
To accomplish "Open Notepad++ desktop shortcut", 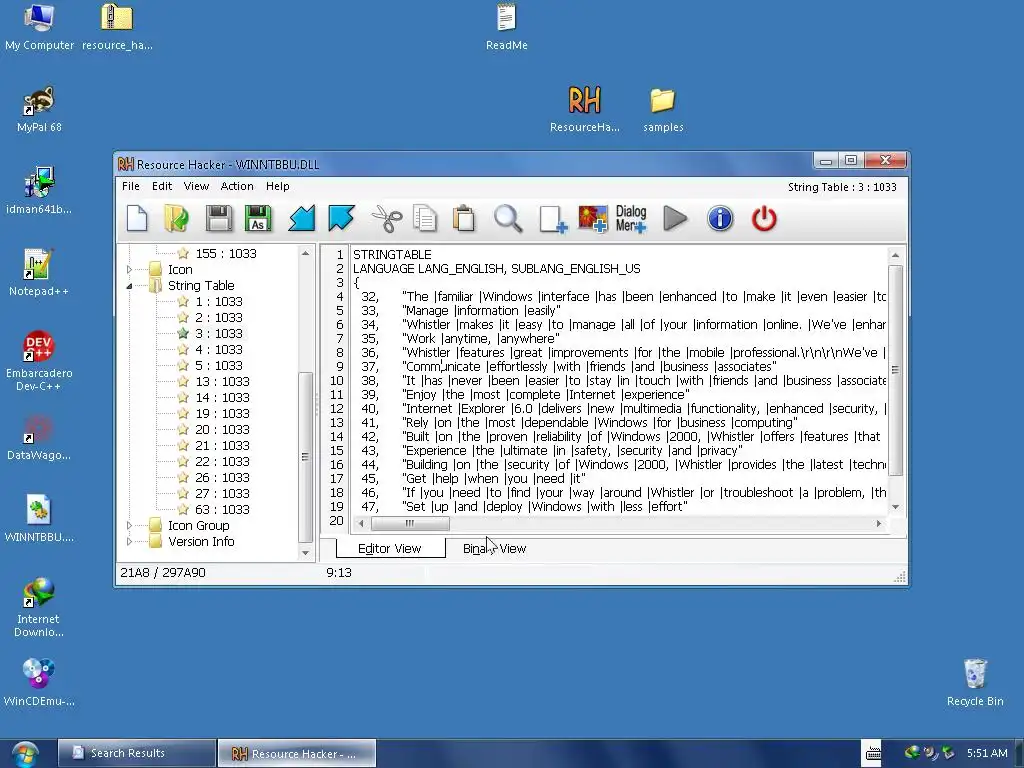I will click(39, 273).
